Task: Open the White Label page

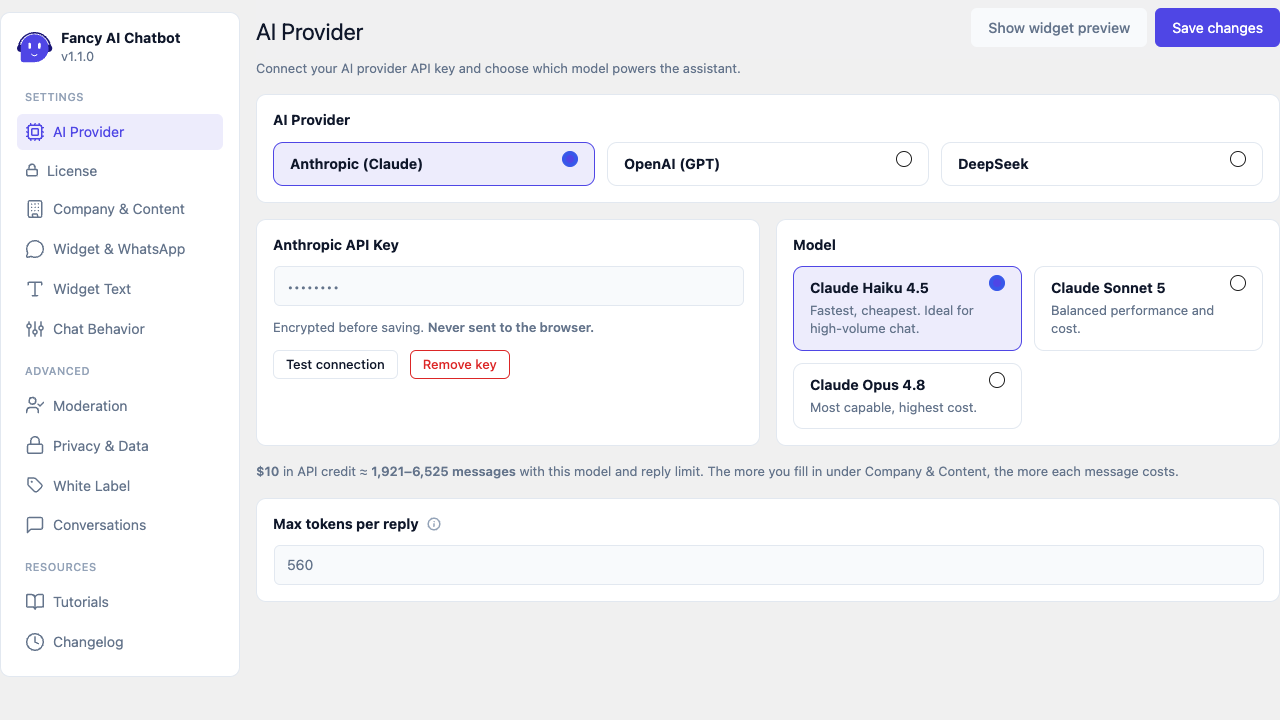Action: 120,486
